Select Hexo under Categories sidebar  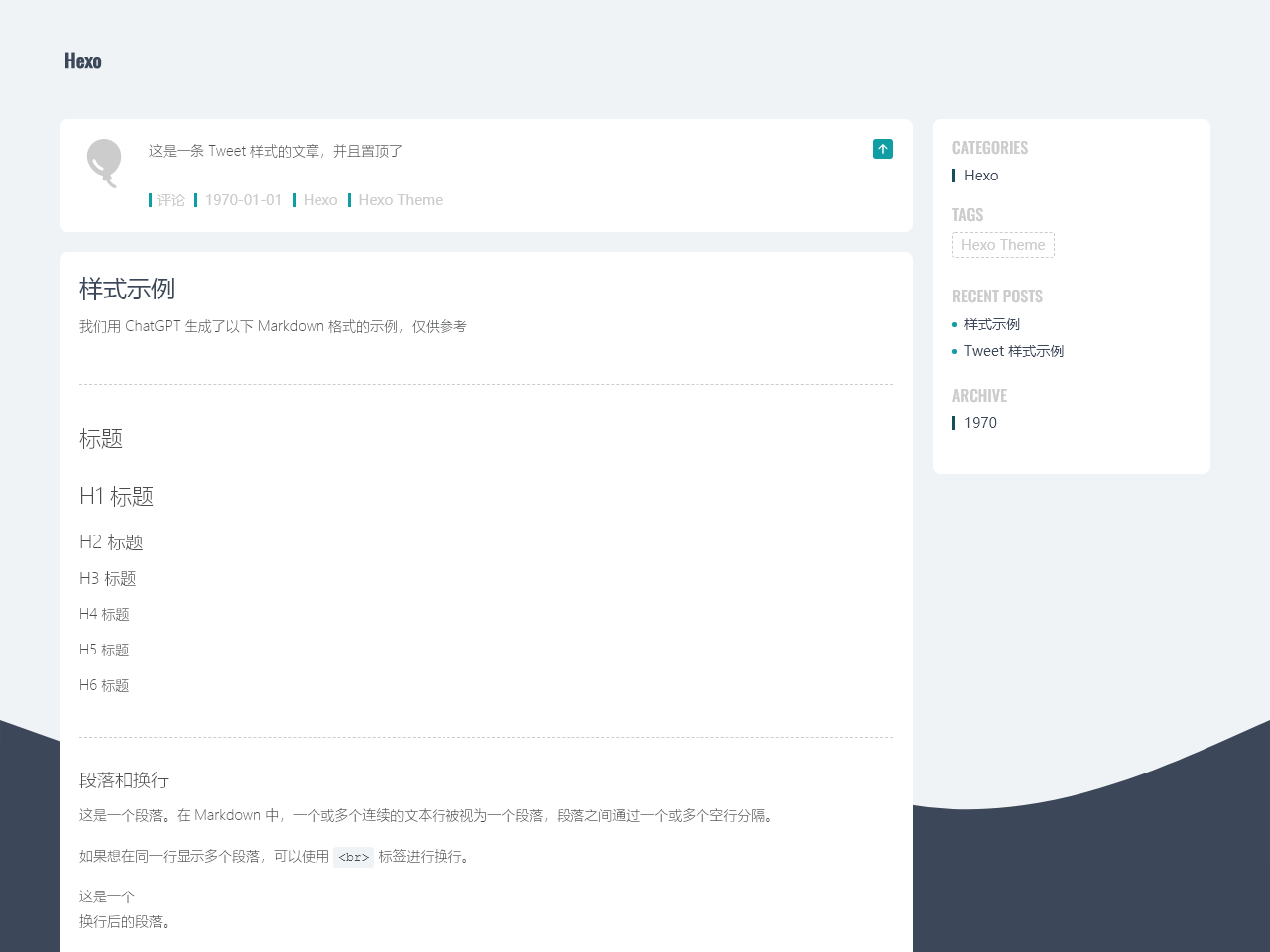click(981, 176)
